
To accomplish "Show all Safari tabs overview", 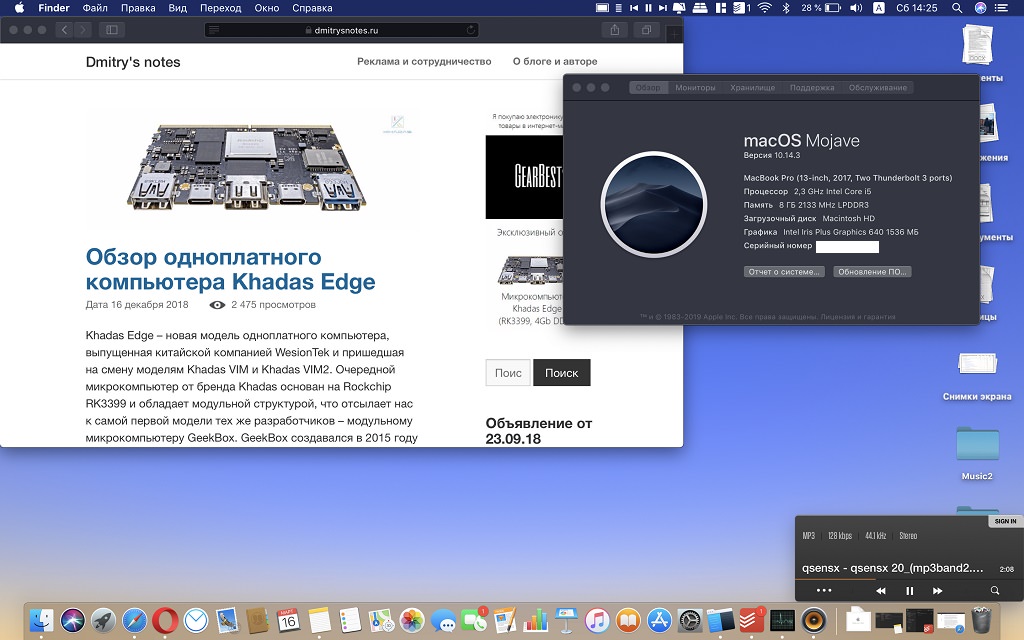I will click(x=647, y=30).
